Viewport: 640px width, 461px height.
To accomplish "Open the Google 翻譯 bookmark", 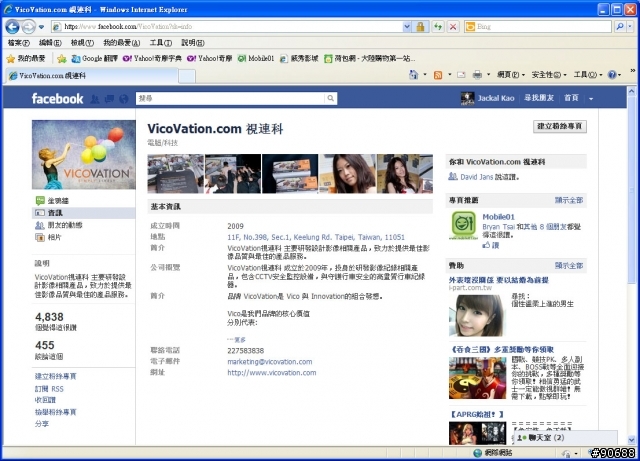I will [x=95, y=59].
